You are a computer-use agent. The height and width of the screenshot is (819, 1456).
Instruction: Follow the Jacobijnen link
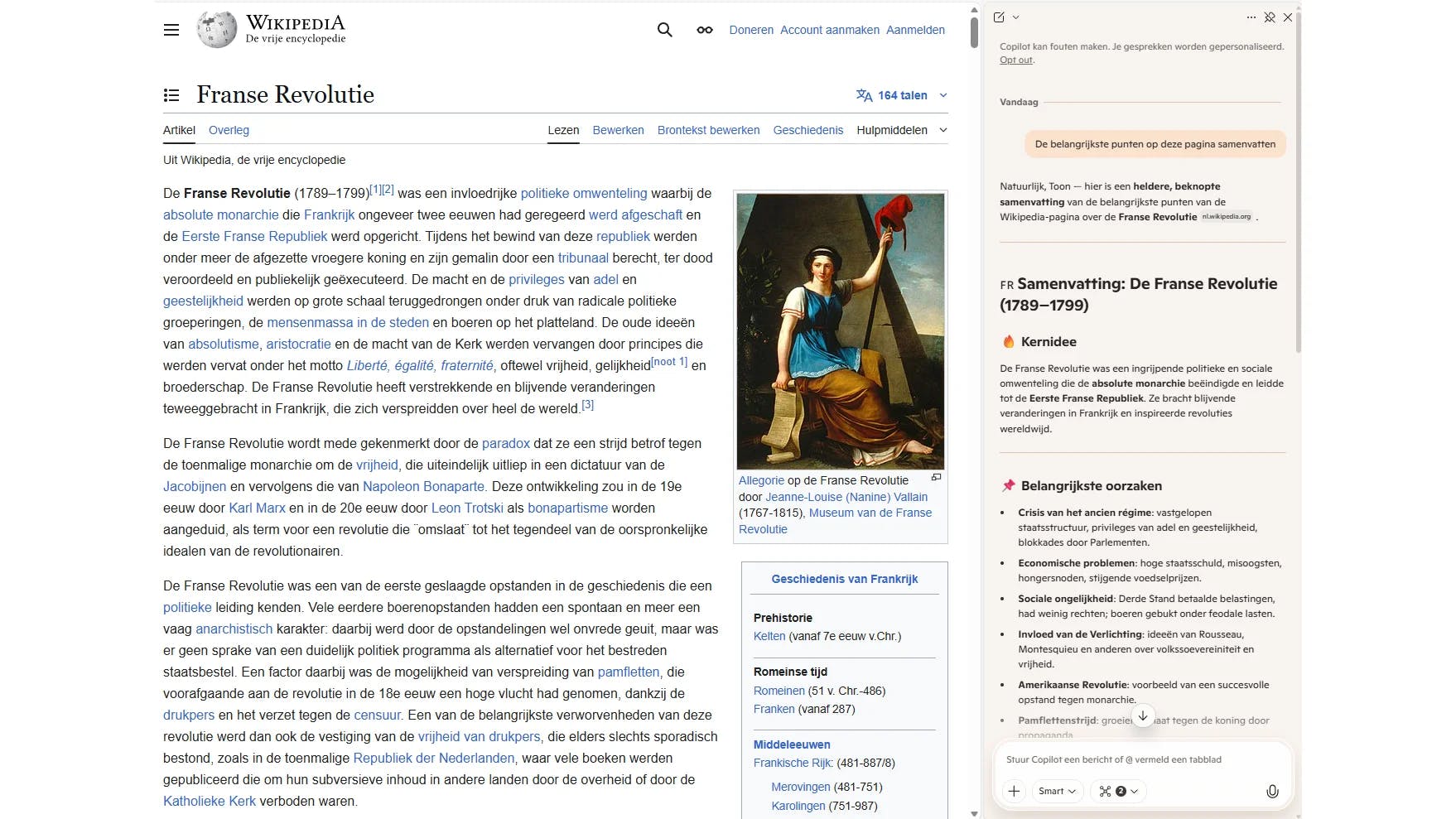click(x=195, y=486)
